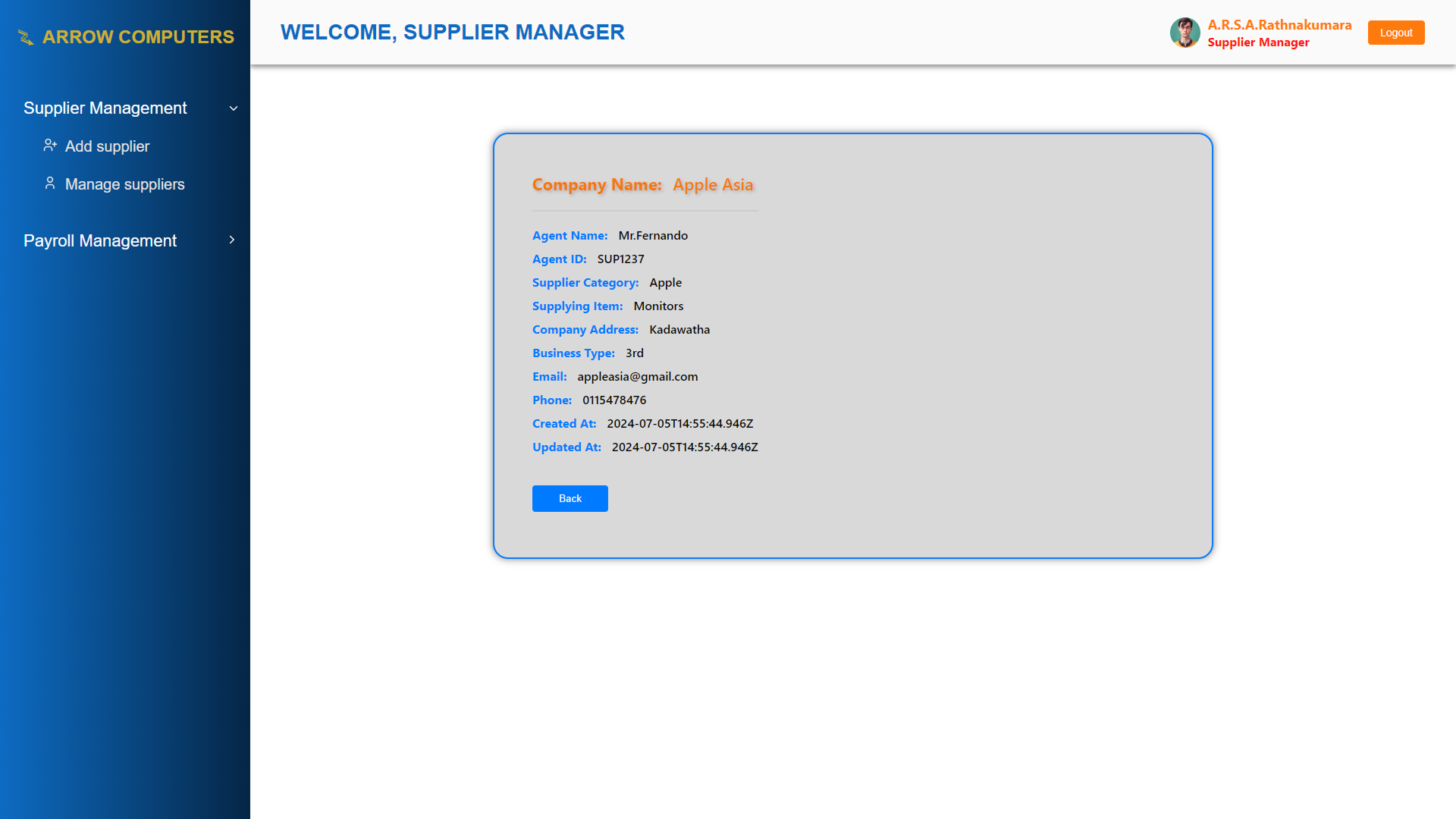Image resolution: width=1456 pixels, height=819 pixels.
Task: Select the Add supplier person-plus icon
Action: [x=50, y=145]
